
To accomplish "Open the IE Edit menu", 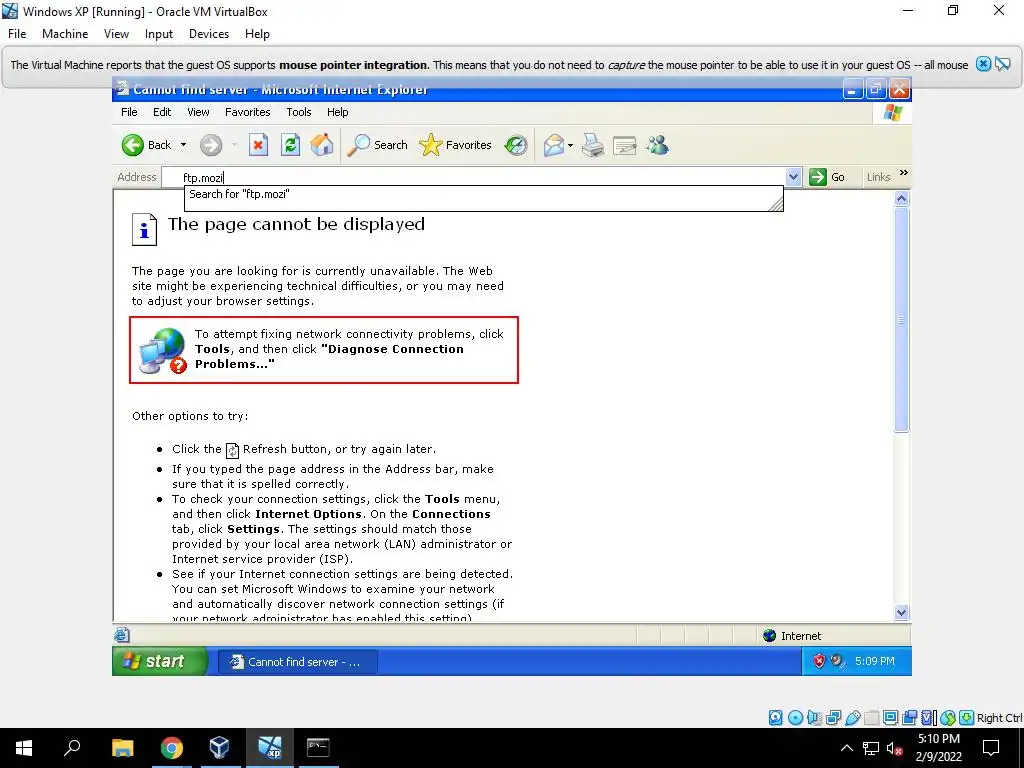I will pyautogui.click(x=162, y=112).
